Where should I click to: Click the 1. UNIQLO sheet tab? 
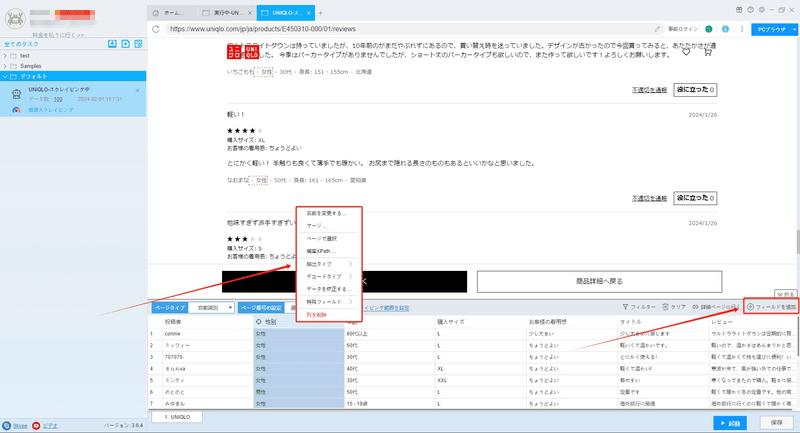177,417
